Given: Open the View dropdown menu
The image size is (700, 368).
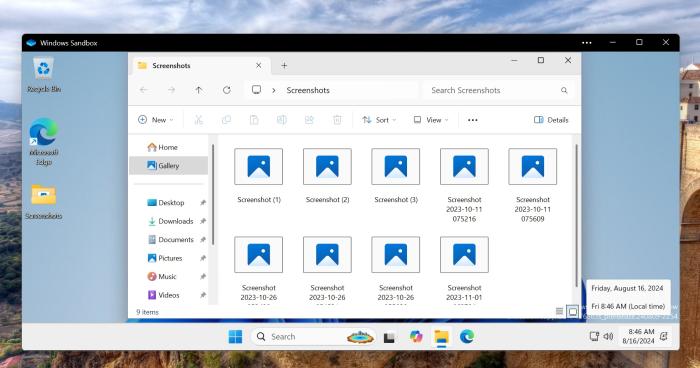Looking at the screenshot, I should pos(431,120).
